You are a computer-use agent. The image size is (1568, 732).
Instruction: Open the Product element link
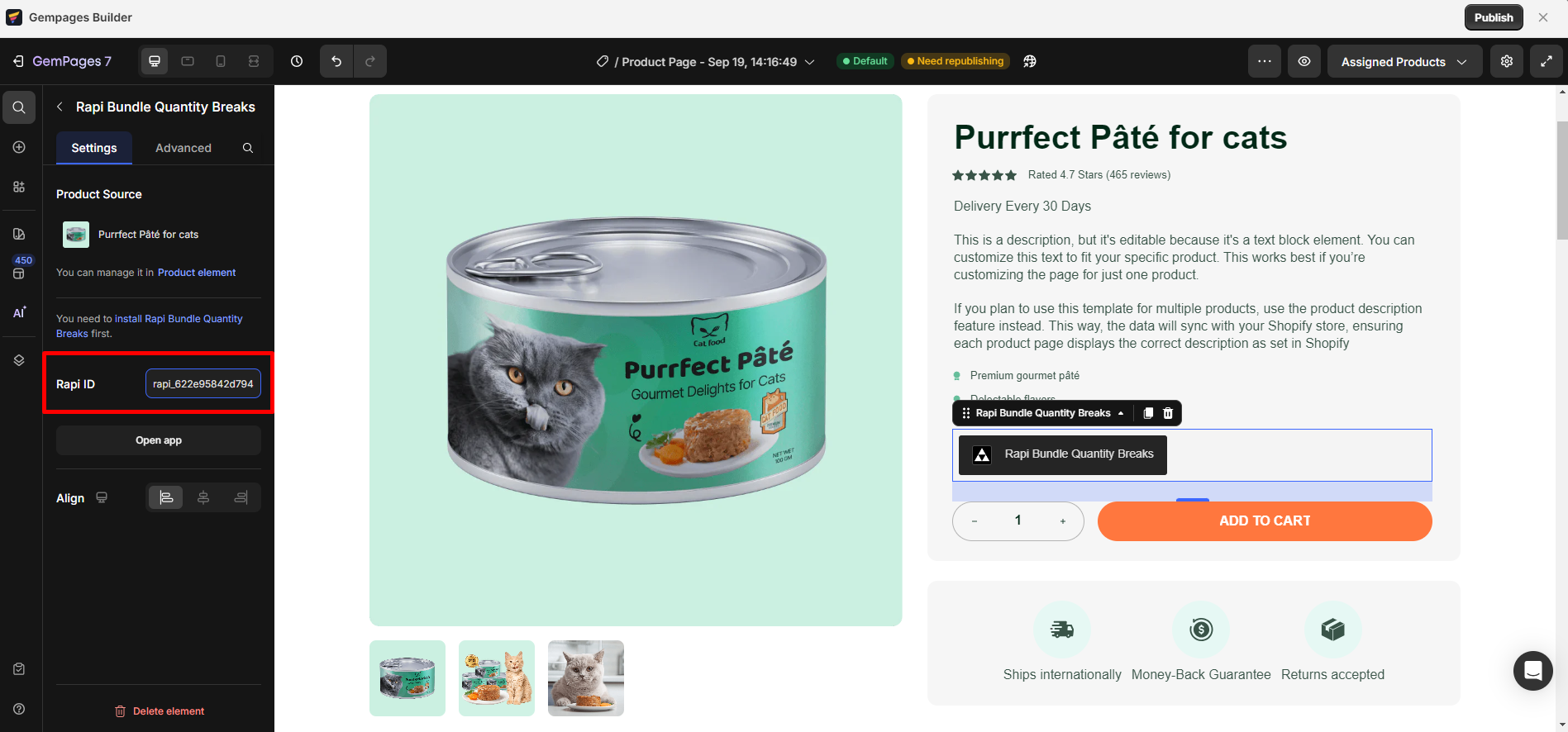coord(197,273)
